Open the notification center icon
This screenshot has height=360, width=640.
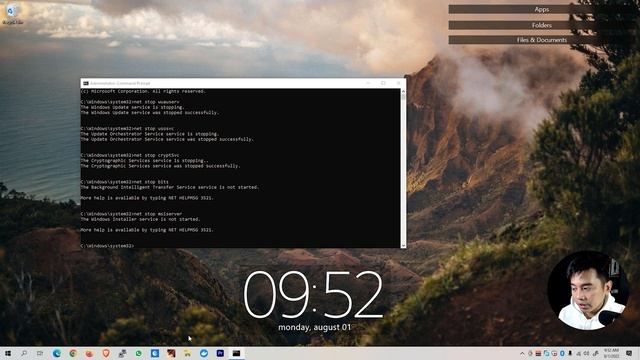pyautogui.click(x=629, y=353)
